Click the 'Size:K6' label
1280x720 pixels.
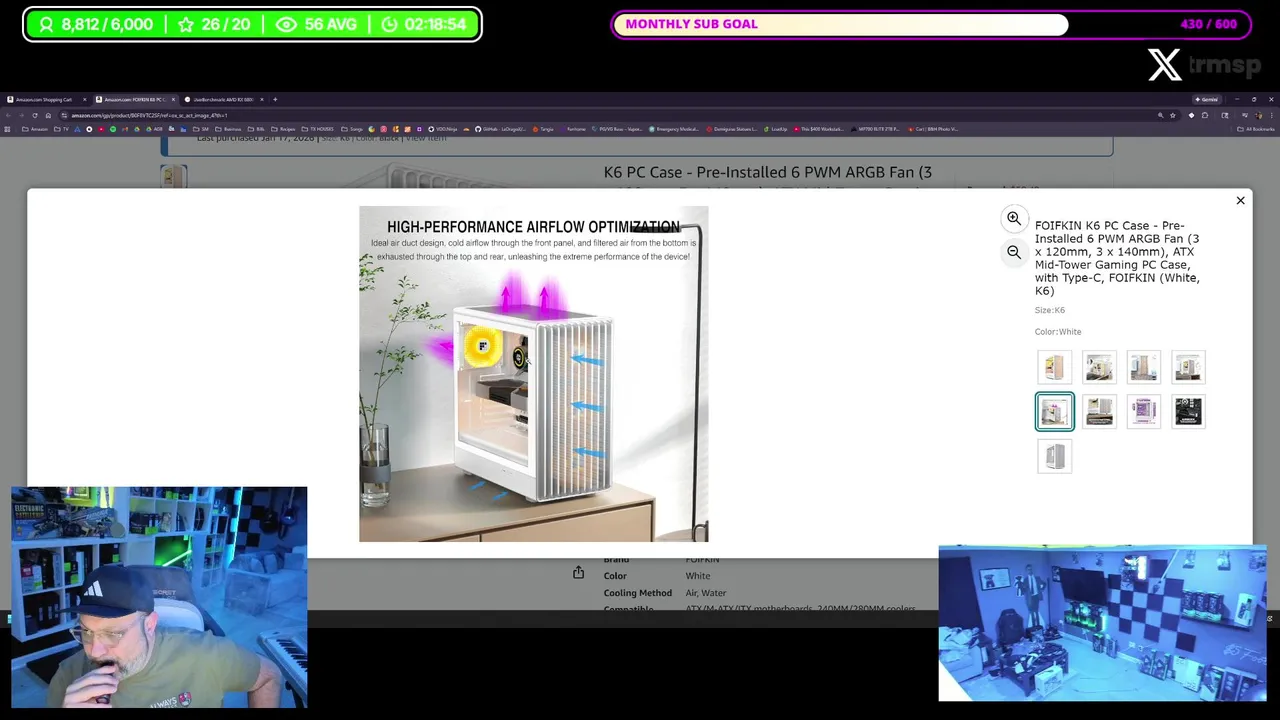tap(1050, 310)
